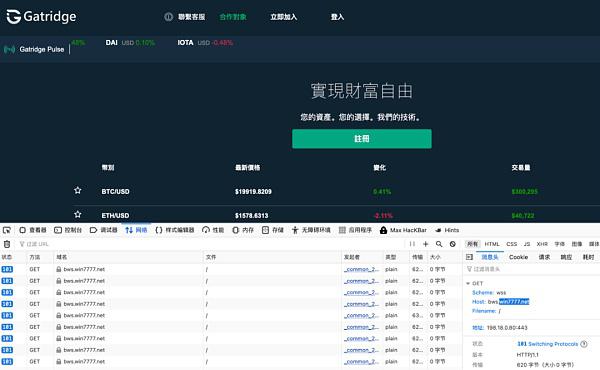The height and width of the screenshot is (370, 600).
Task: Click the info icon in top navigation
Action: click(168, 17)
